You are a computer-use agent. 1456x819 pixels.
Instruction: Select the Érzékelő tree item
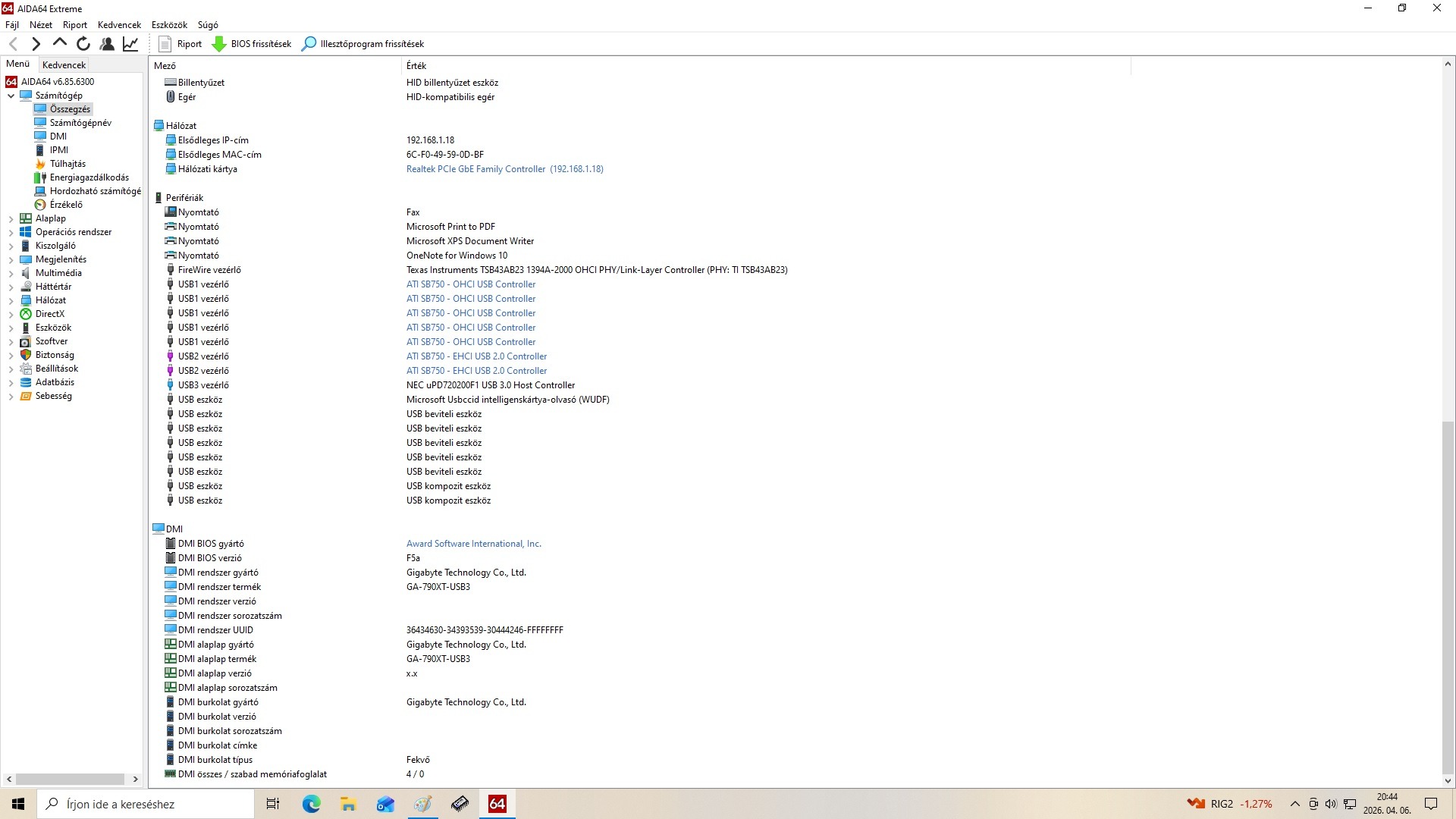(x=66, y=205)
